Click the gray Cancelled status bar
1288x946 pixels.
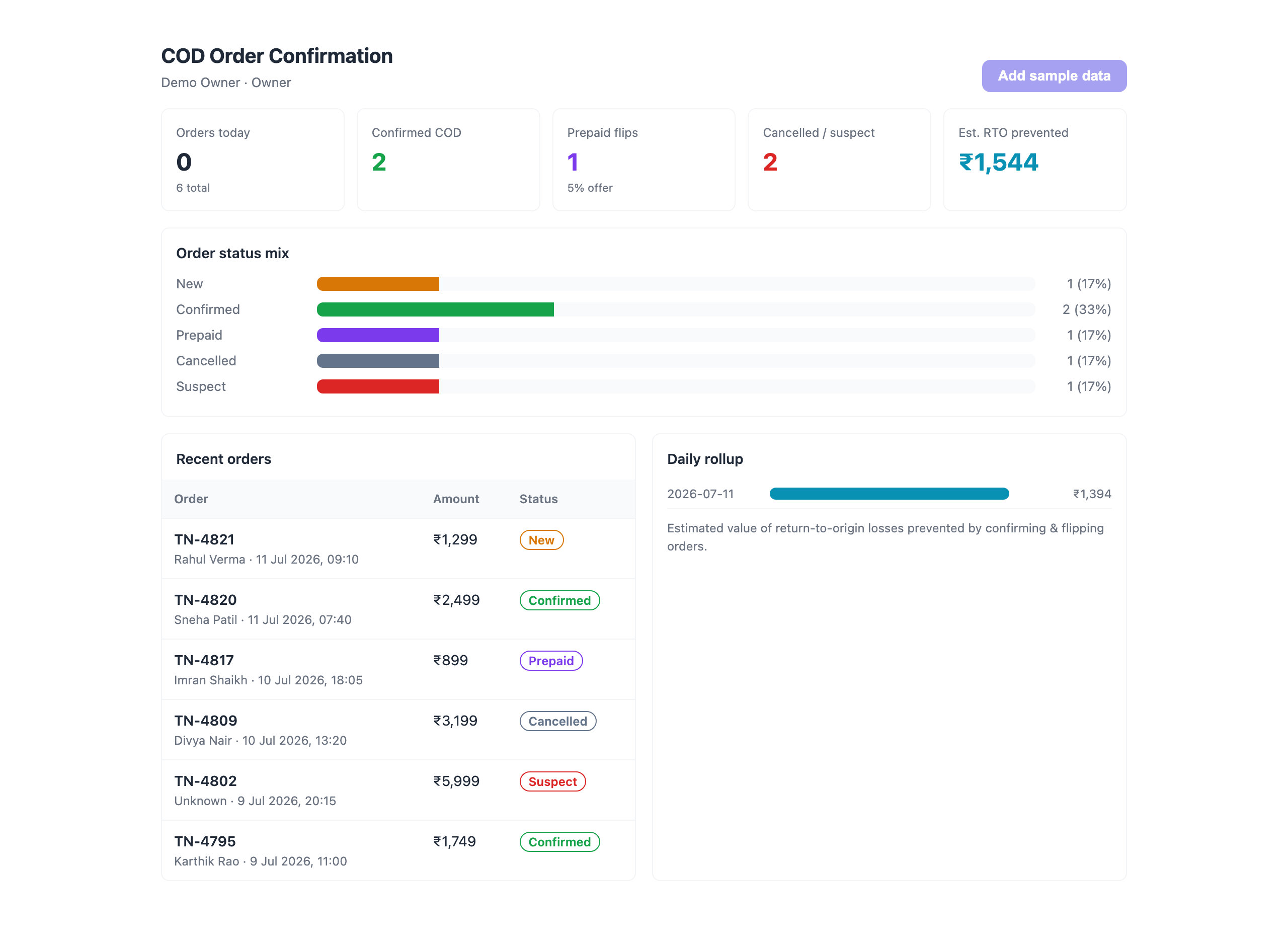click(378, 361)
